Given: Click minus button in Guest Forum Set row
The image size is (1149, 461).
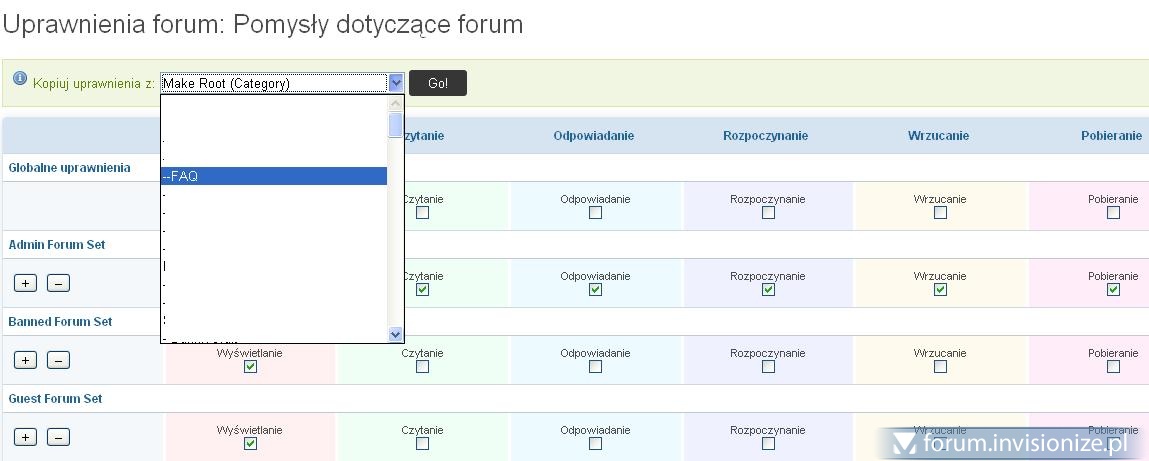Looking at the screenshot, I should click(58, 437).
